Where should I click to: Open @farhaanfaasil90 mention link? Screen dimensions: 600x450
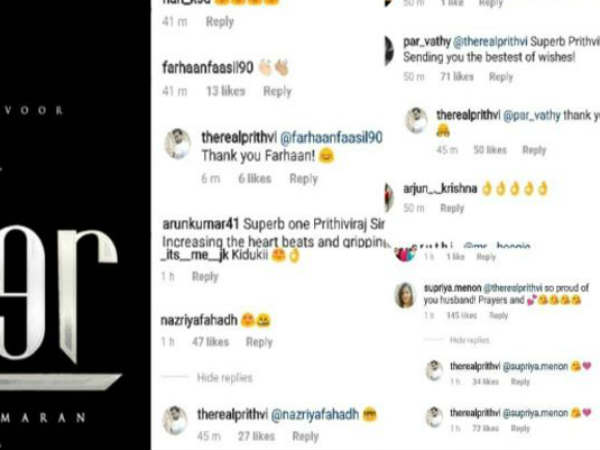pyautogui.click(x=331, y=138)
